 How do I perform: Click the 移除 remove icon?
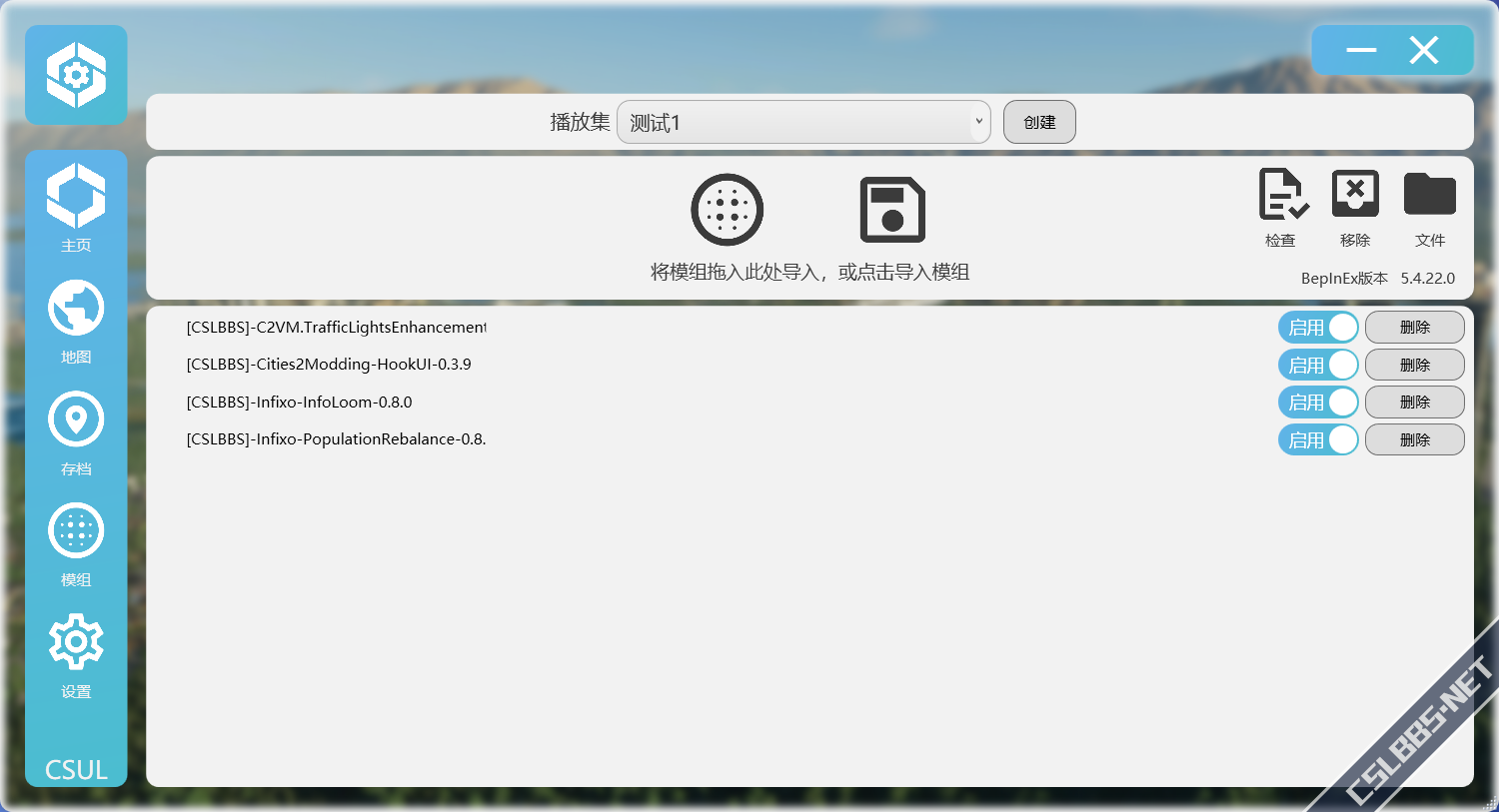[1355, 205]
